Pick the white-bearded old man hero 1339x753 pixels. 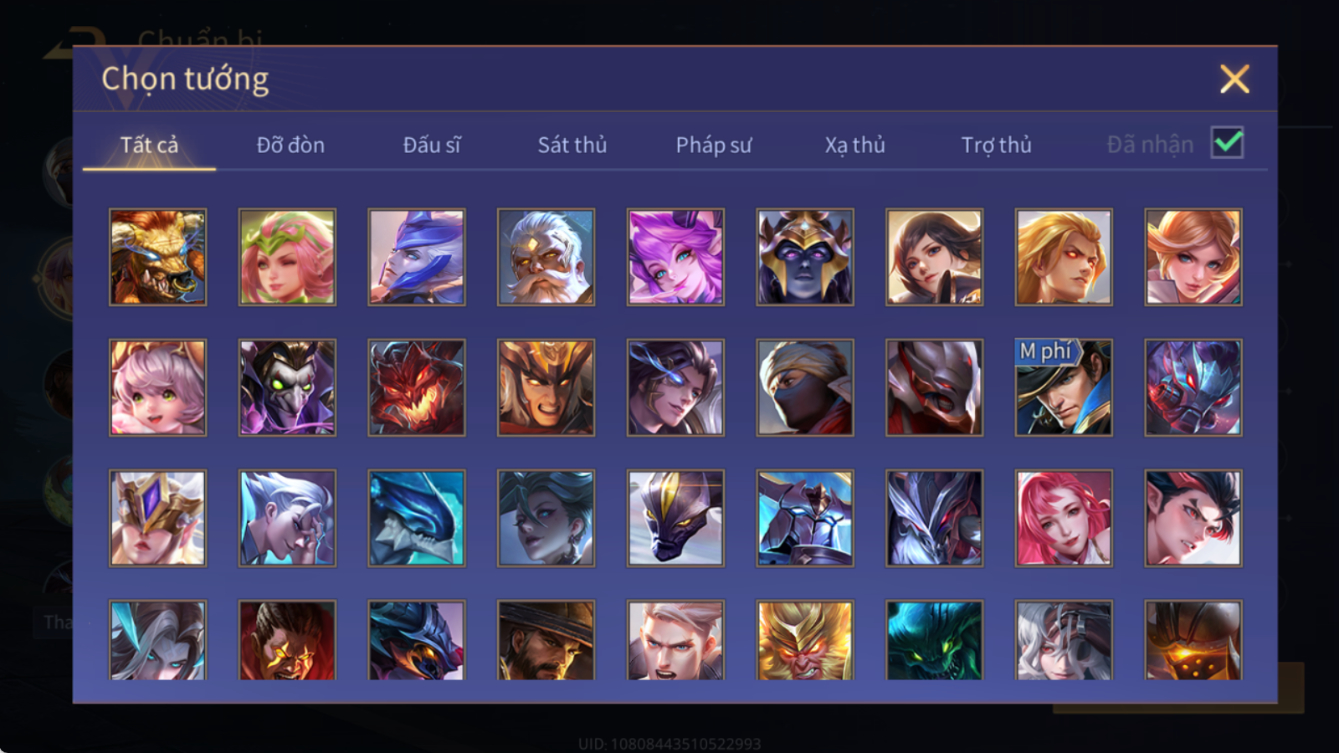click(546, 257)
